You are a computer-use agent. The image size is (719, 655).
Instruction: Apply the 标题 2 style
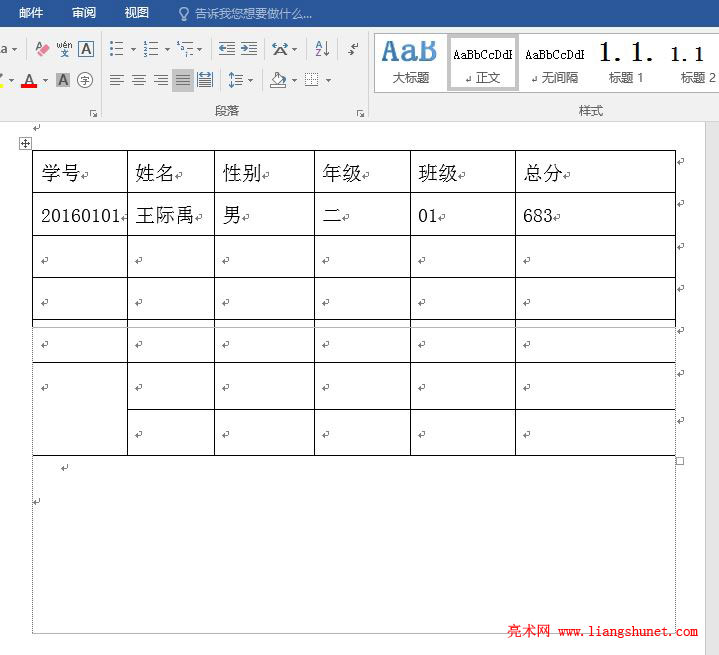(691, 63)
